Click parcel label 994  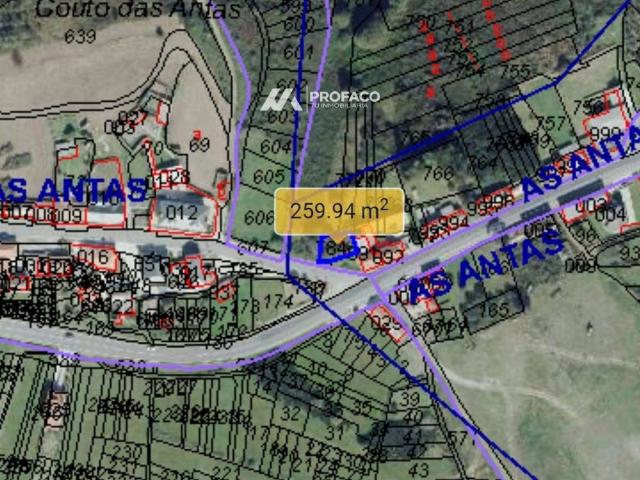(x=453, y=222)
